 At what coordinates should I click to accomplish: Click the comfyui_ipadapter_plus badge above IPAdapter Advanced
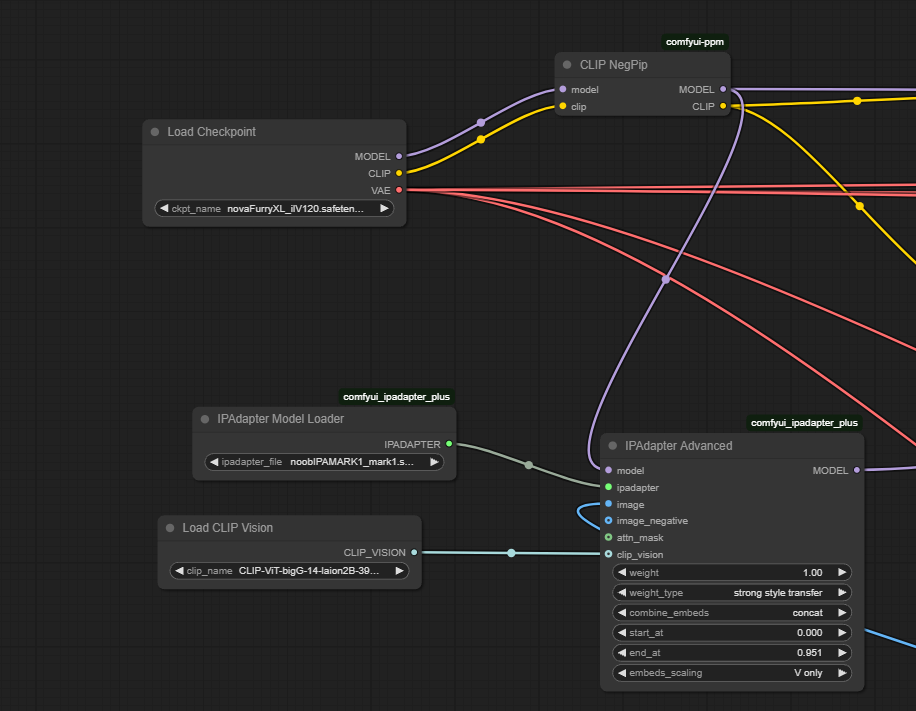point(804,423)
